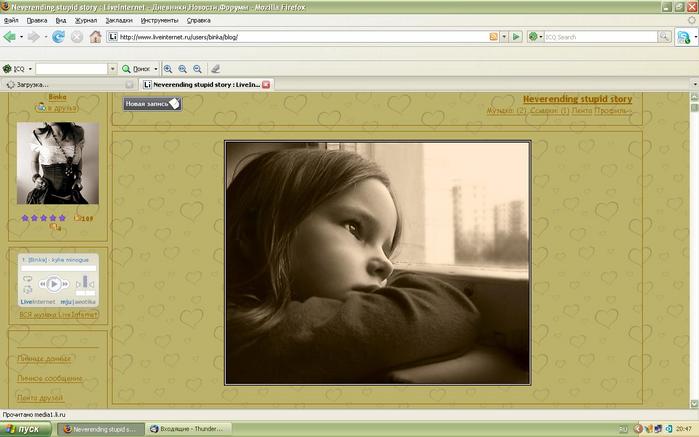Open the Лента link in blog header

[x=582, y=110]
